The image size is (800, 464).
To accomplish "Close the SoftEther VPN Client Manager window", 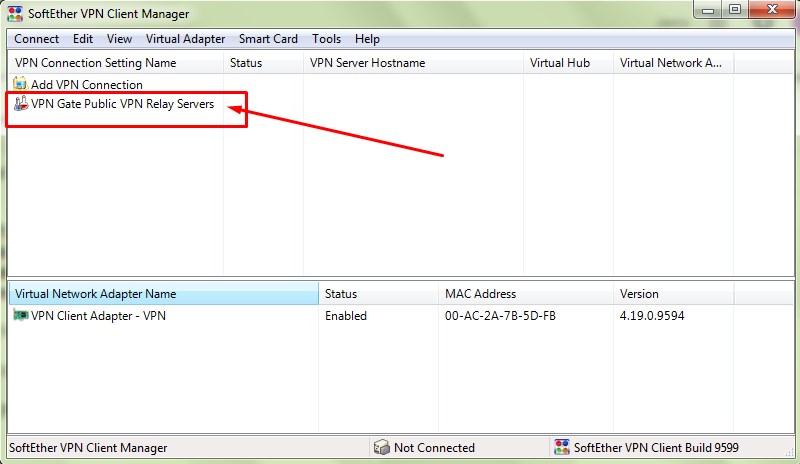I will click(772, 10).
